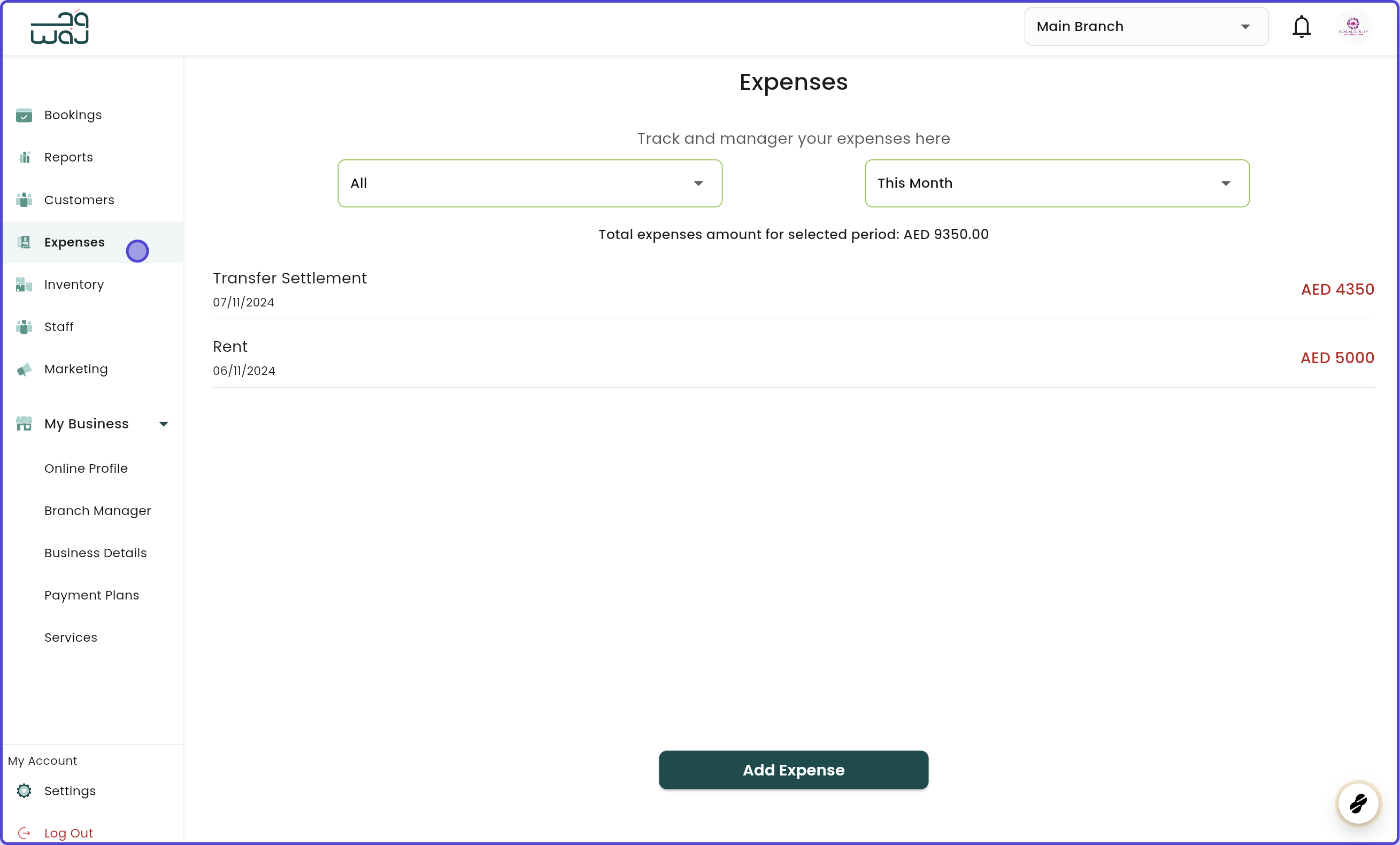Click Log Out

tap(68, 833)
